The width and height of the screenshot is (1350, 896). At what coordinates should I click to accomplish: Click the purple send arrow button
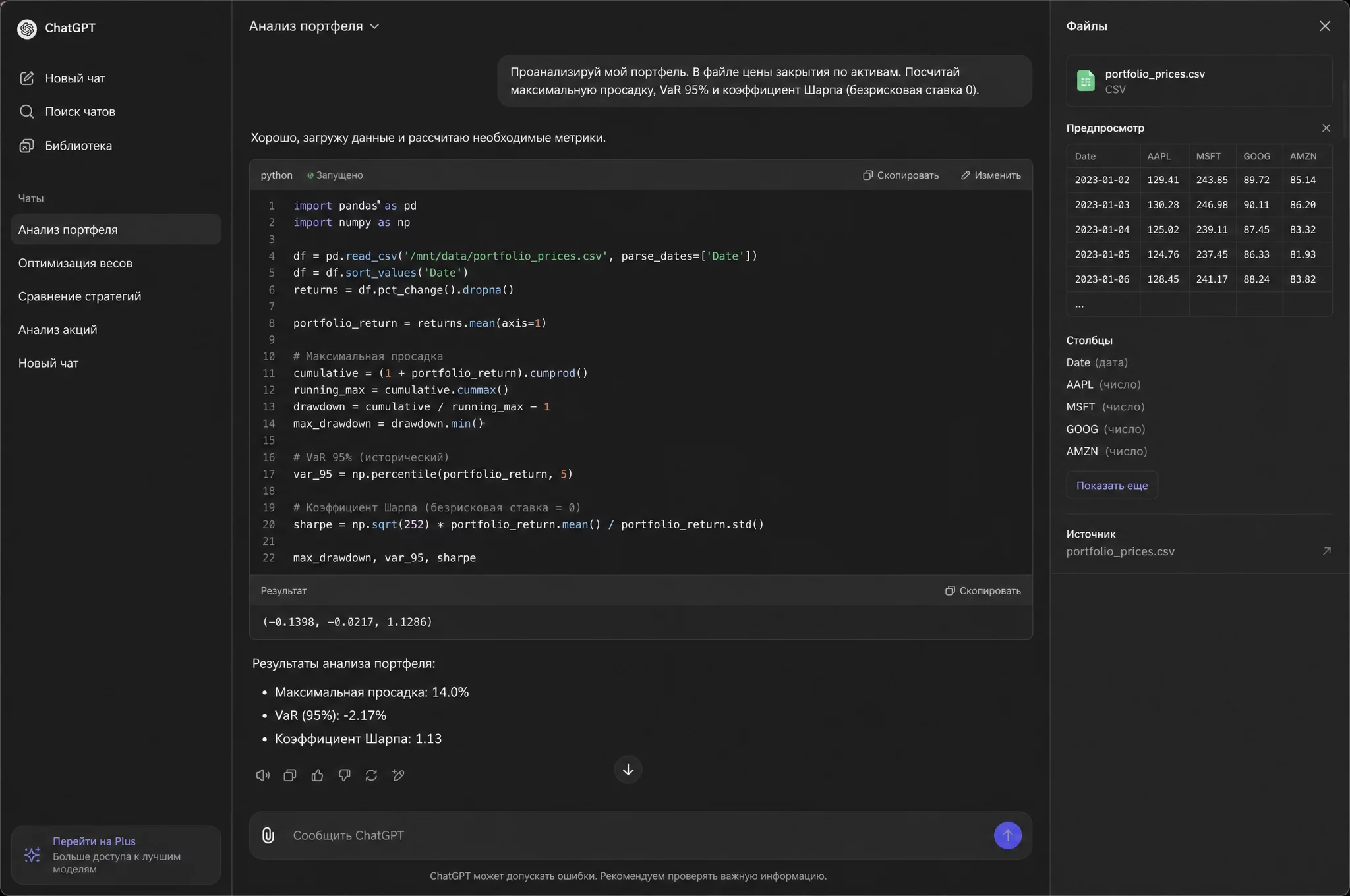click(x=1008, y=835)
